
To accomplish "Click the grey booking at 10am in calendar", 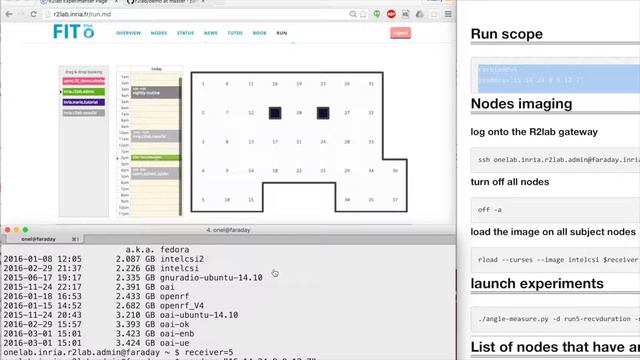I will [x=155, y=136].
